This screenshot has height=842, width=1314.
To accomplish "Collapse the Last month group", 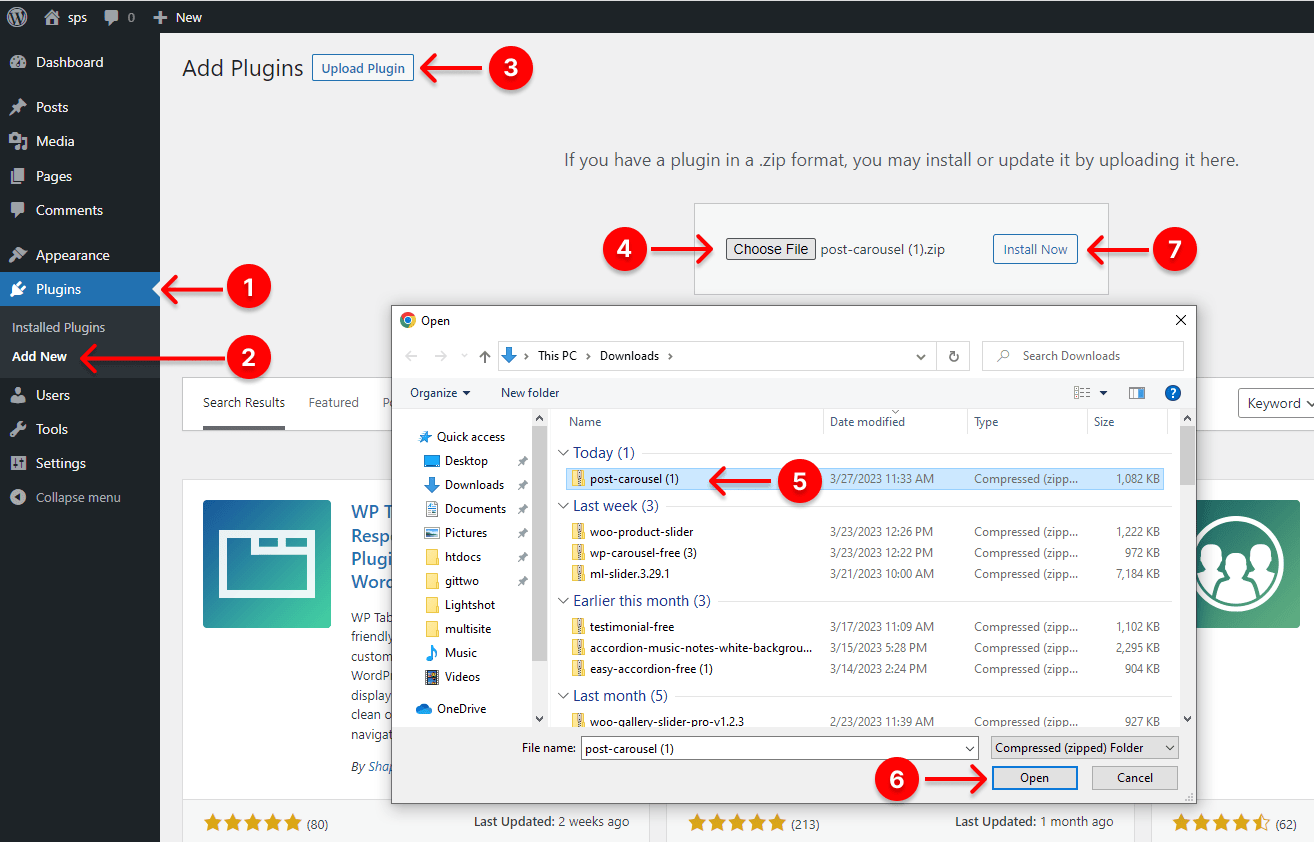I will 563,696.
